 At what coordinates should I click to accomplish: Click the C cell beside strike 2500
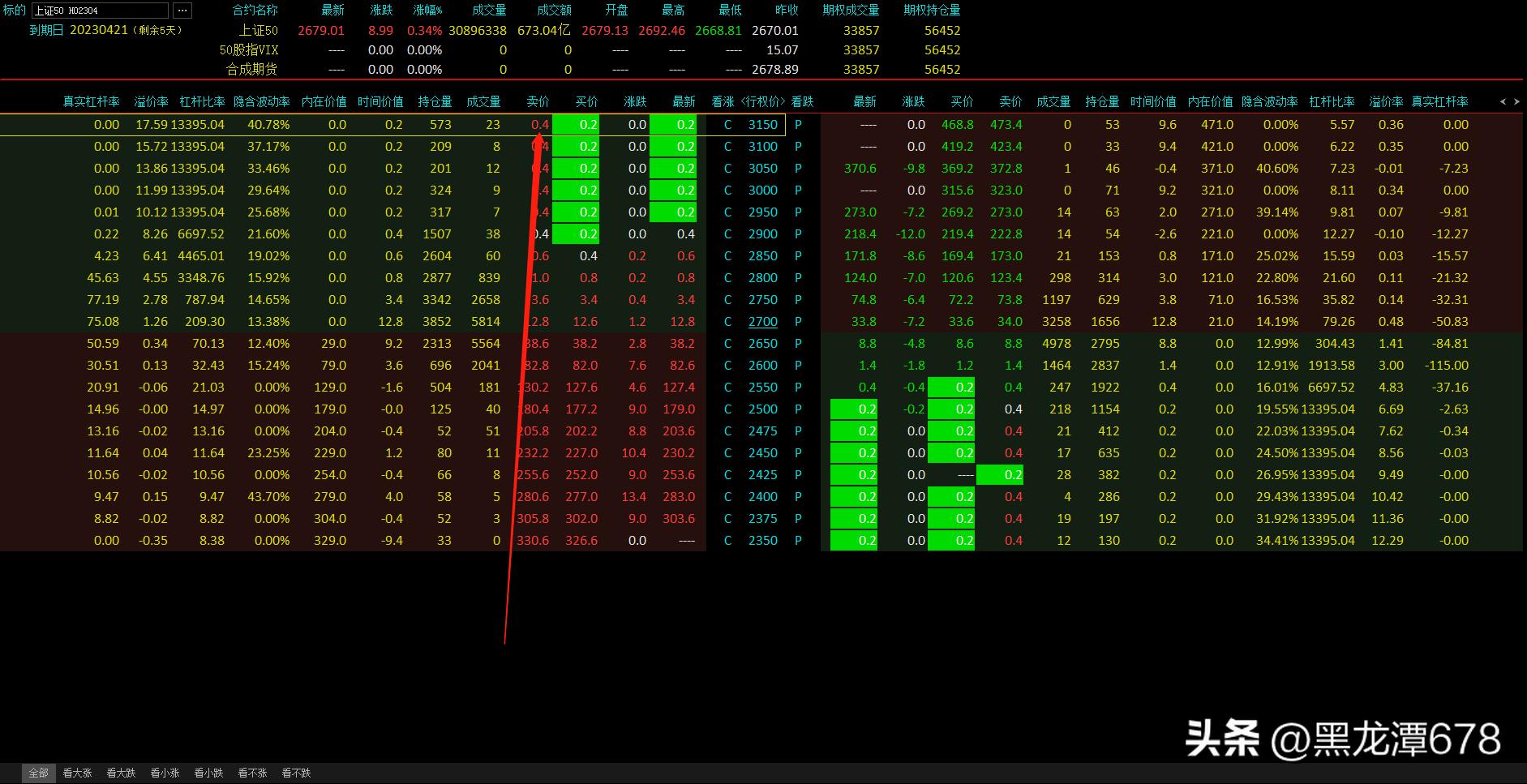[x=727, y=409]
